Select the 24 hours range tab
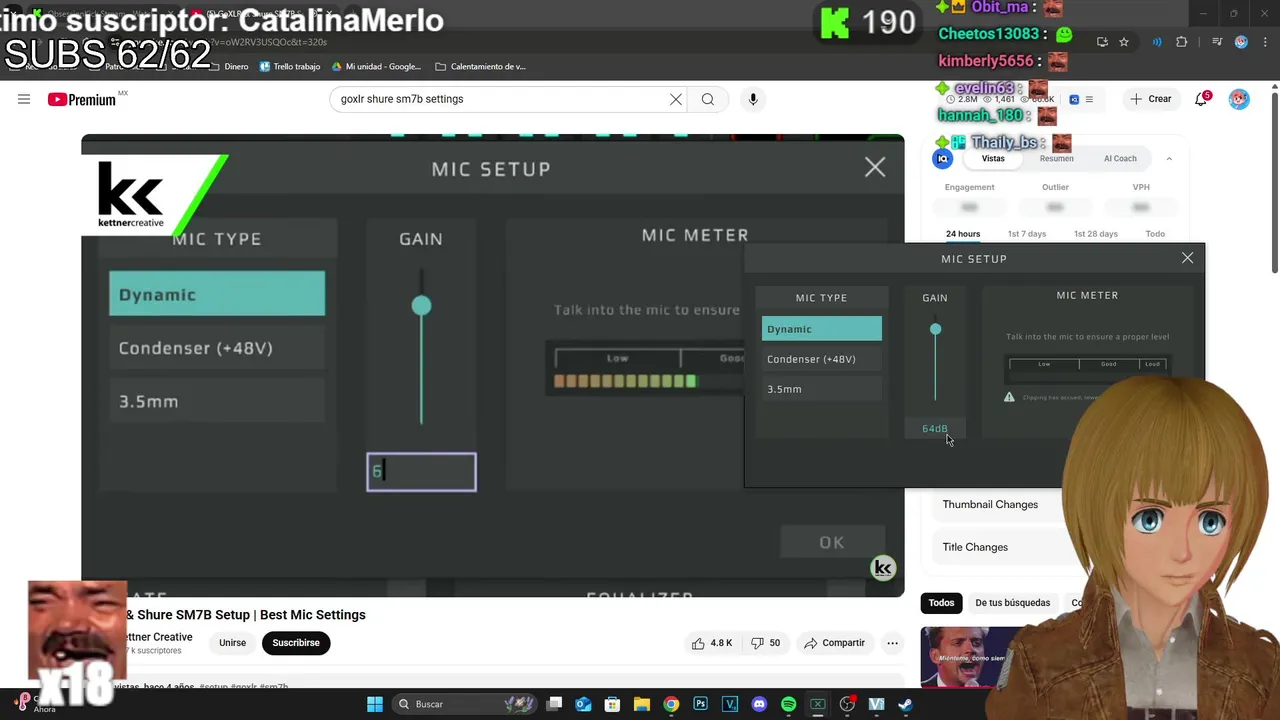 click(x=963, y=234)
